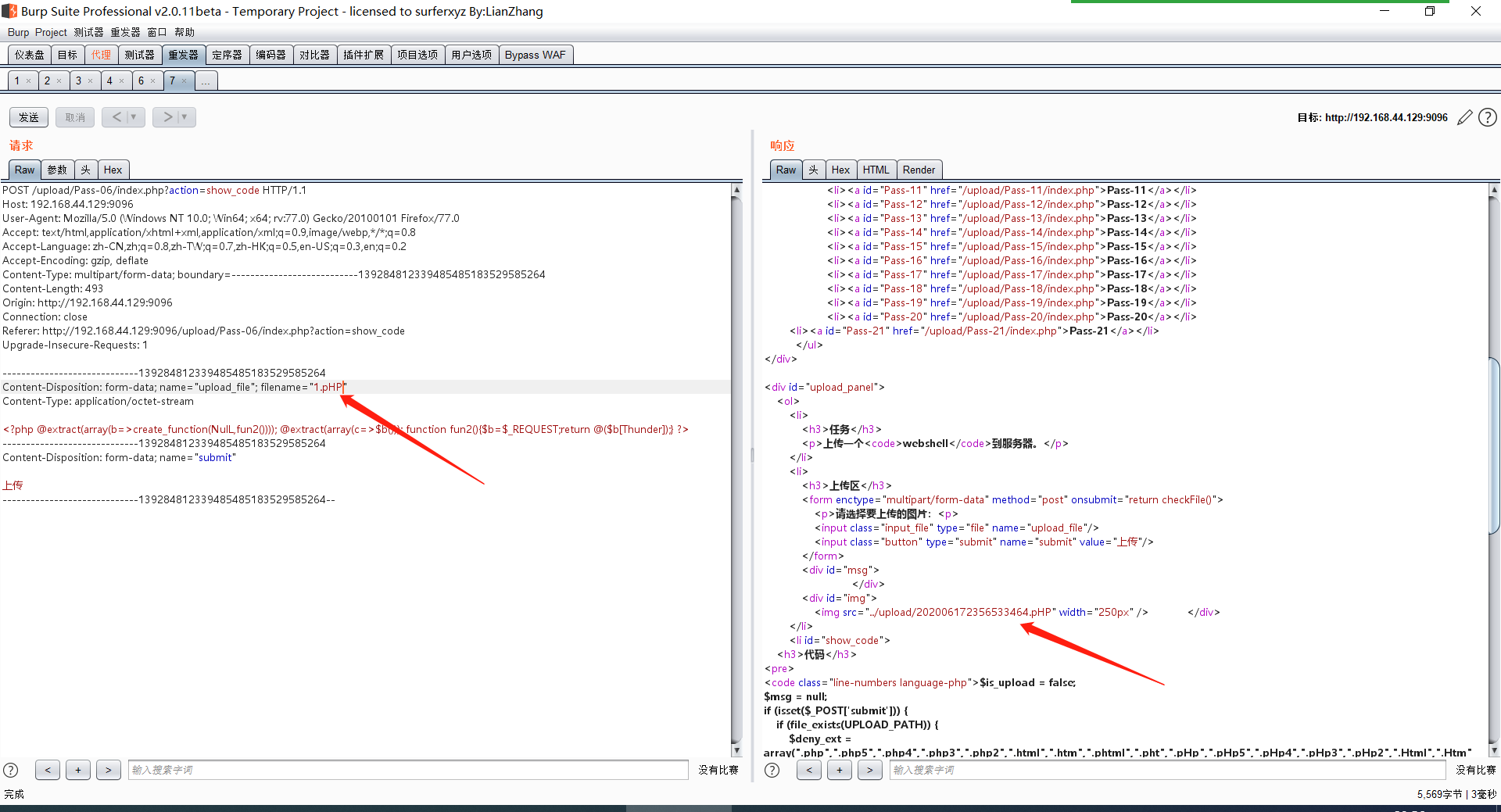Show the request 头 view
This screenshot has height=812, width=1501.
tap(85, 170)
